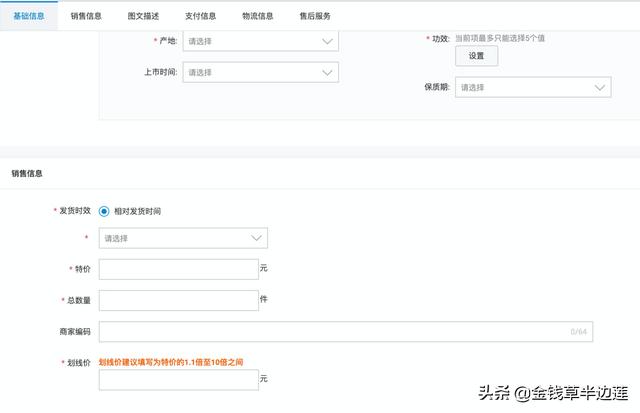Click the 设置 button for 功效
Image resolution: width=640 pixels, height=413 pixels.
[476, 56]
